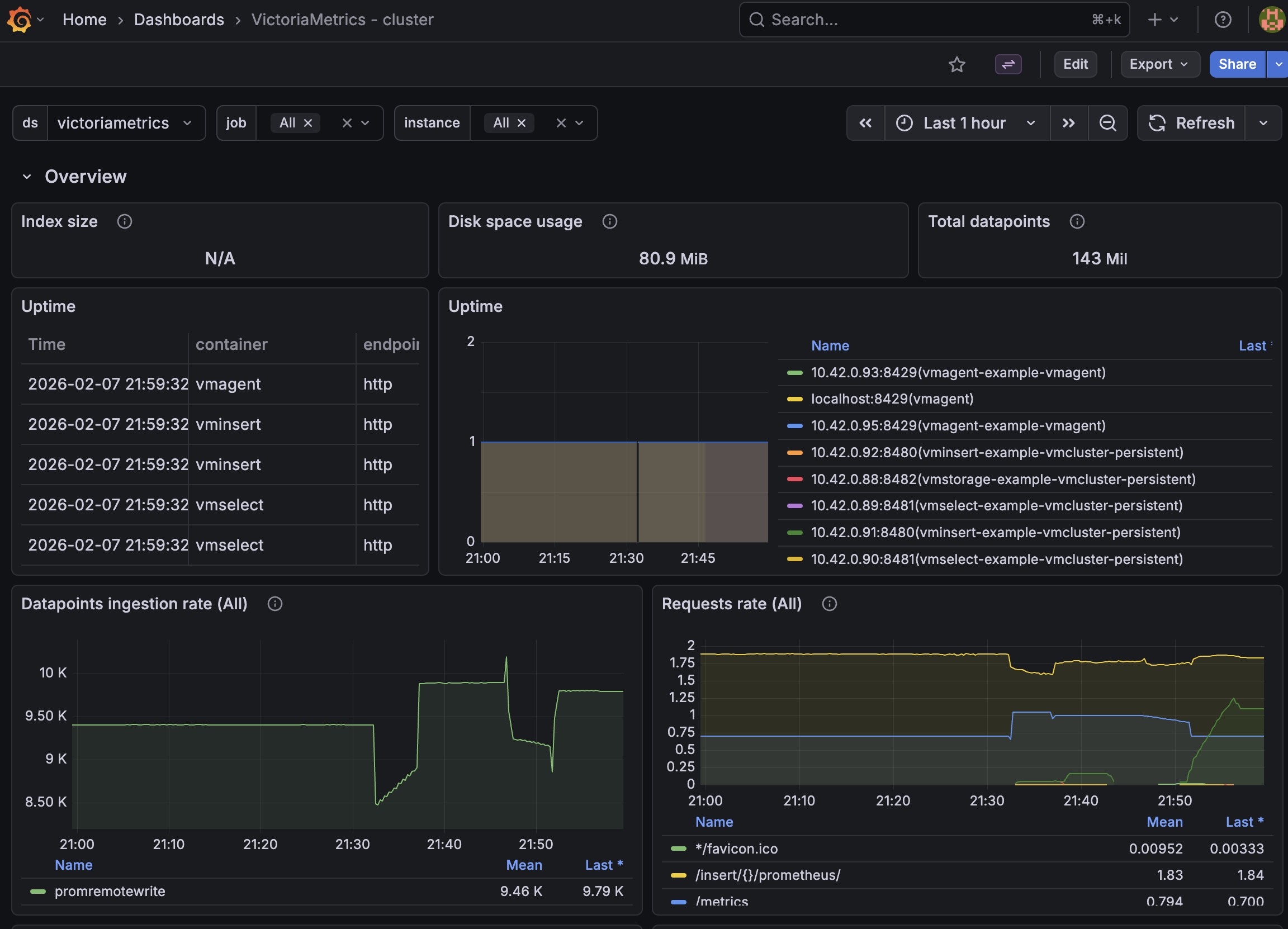1288x929 pixels.
Task: Open the ds victoriametrics datasource dropdown
Action: 125,123
